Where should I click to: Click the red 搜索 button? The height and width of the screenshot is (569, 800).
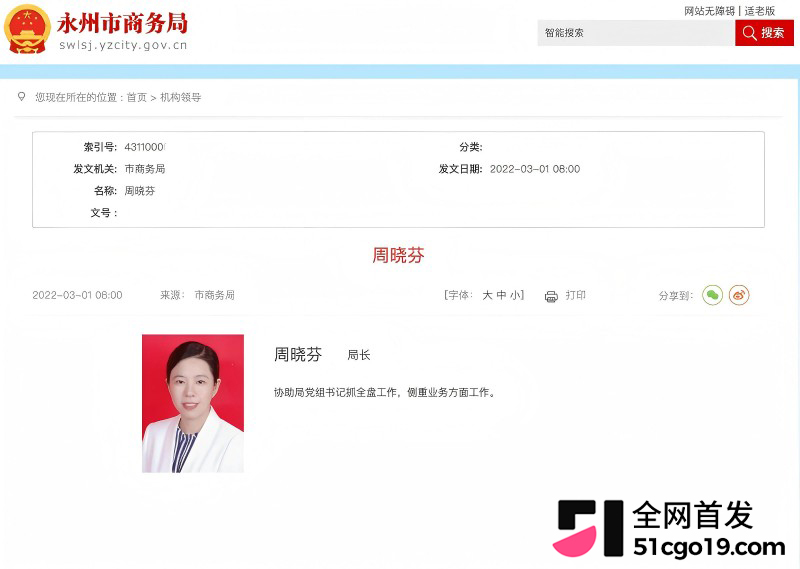click(x=764, y=33)
